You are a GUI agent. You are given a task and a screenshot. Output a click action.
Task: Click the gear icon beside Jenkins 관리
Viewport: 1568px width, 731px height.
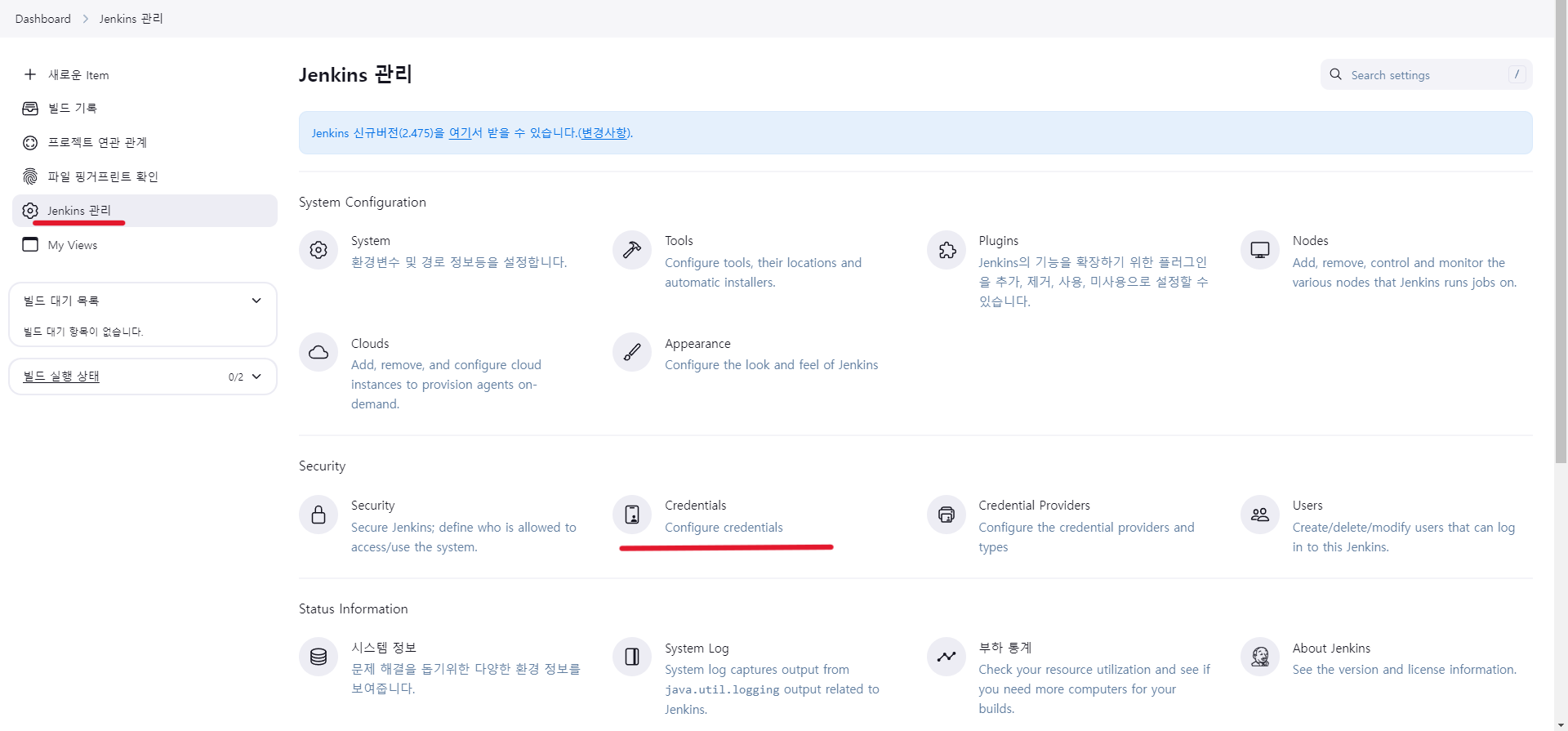click(30, 211)
